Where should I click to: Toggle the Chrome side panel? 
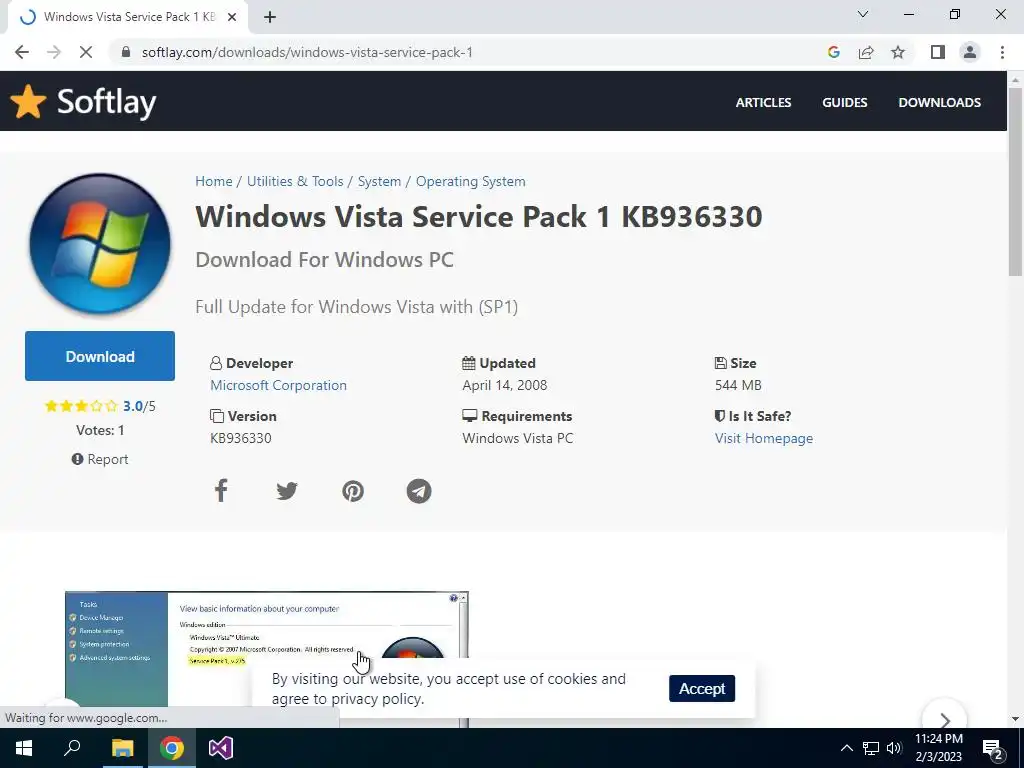pos(938,52)
